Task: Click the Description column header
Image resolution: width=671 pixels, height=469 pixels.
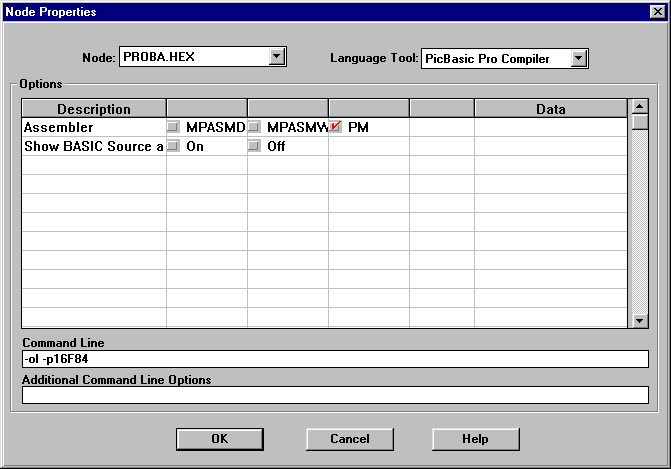Action: [x=94, y=109]
